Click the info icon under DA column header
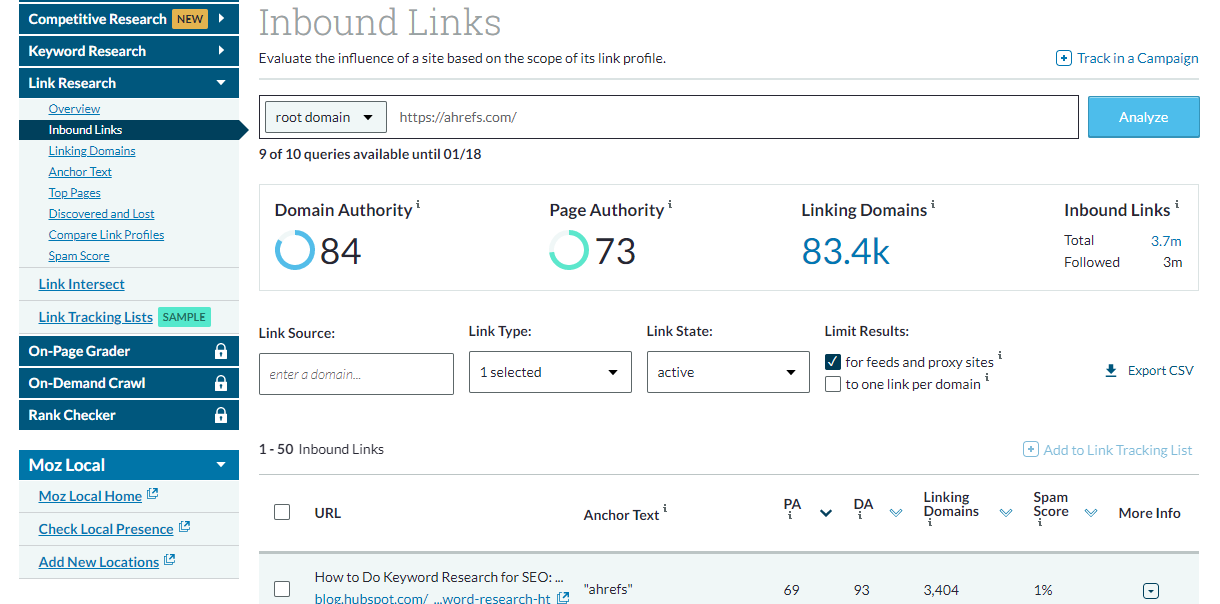 coord(860,517)
